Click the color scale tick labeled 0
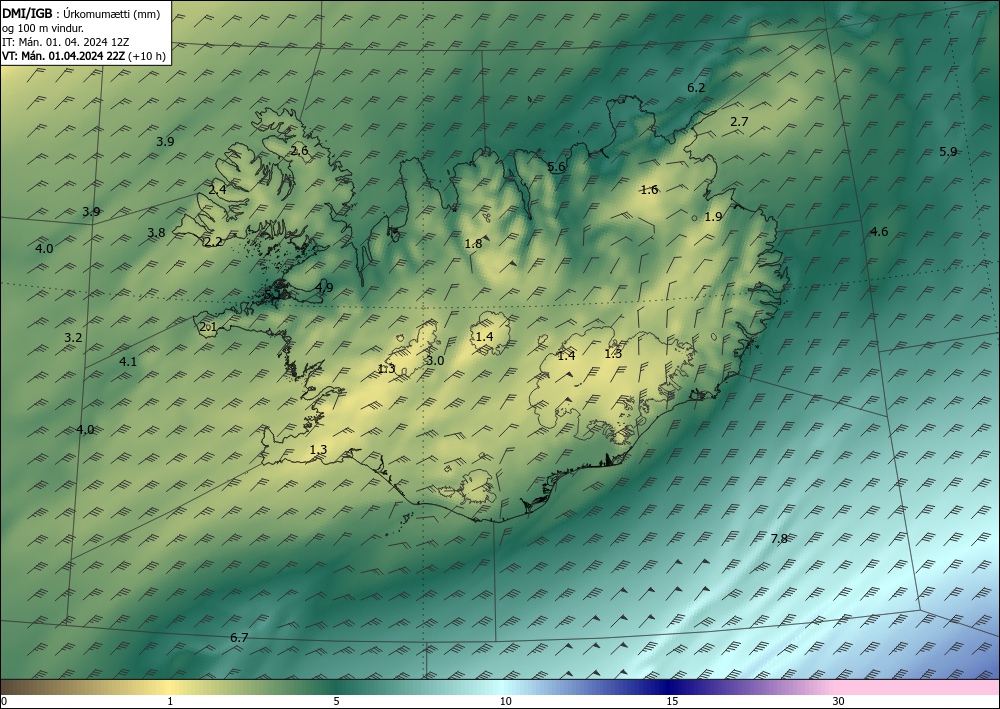Viewport: 1000px width, 709px height. pyautogui.click(x=4, y=702)
